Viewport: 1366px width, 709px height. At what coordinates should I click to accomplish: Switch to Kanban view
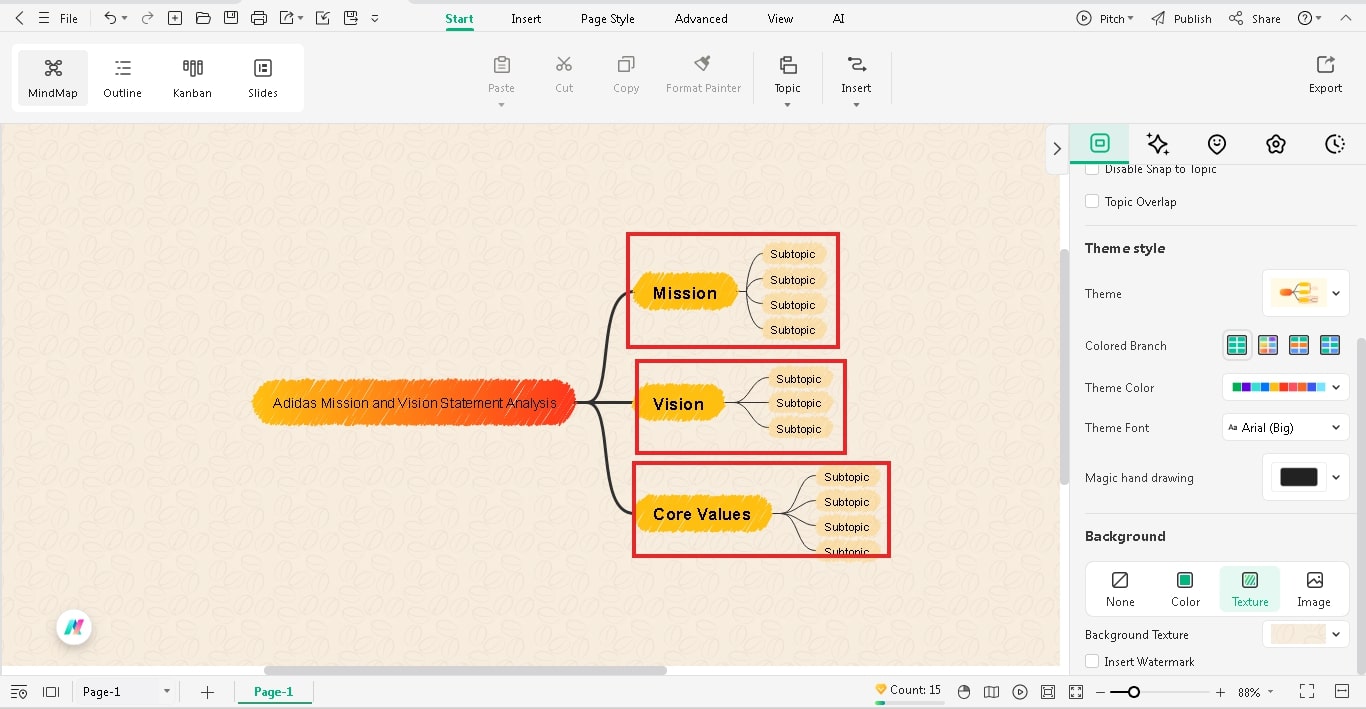click(x=192, y=78)
